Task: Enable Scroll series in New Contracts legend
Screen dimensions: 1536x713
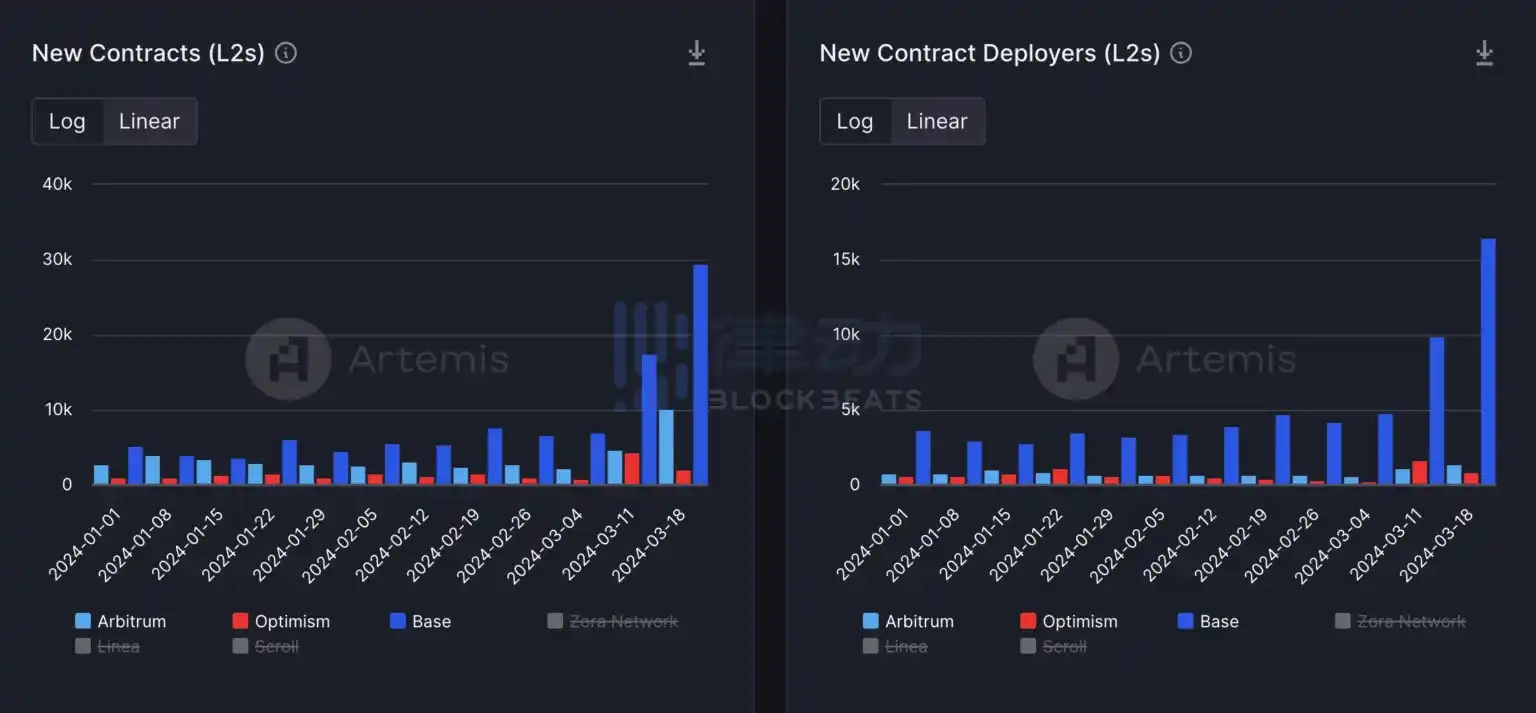Action: click(266, 646)
